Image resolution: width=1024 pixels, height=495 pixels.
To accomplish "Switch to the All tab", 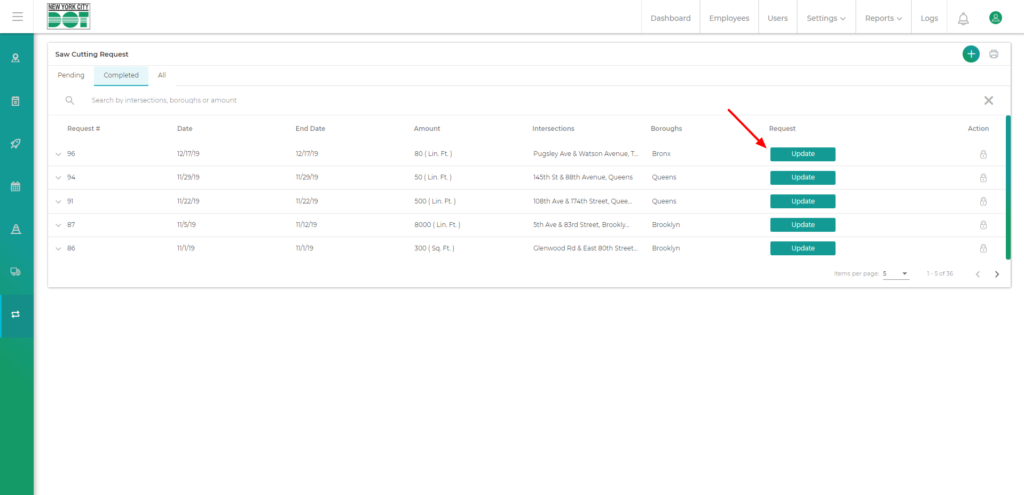I will click(162, 75).
